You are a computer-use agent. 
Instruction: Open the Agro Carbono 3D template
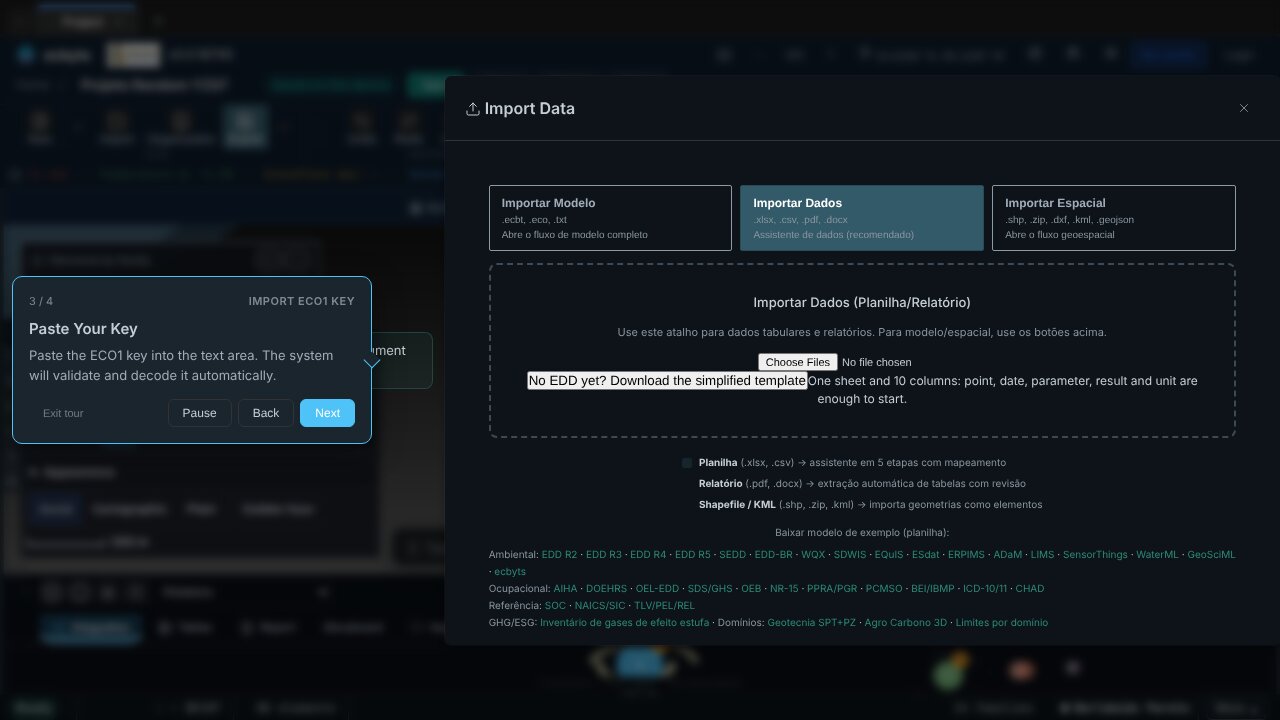point(906,622)
